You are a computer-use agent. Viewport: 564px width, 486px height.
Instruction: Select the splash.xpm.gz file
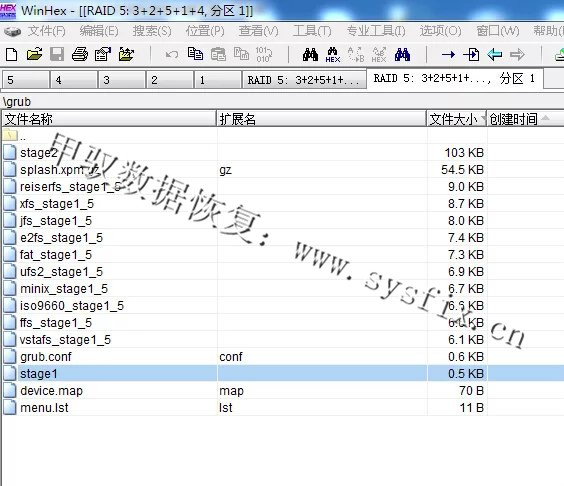click(x=59, y=169)
